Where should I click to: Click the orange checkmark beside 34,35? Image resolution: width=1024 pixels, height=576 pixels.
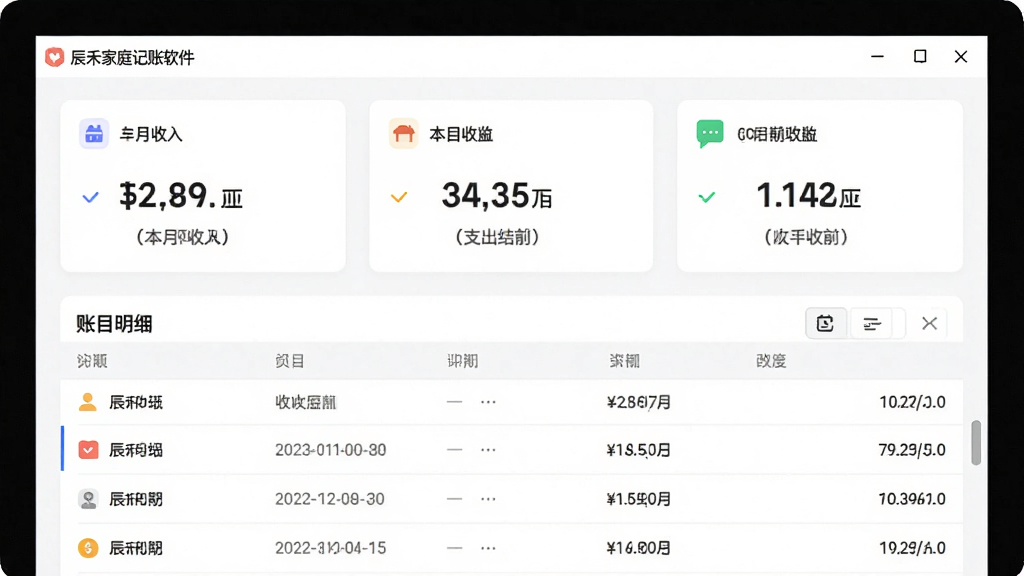(x=399, y=197)
